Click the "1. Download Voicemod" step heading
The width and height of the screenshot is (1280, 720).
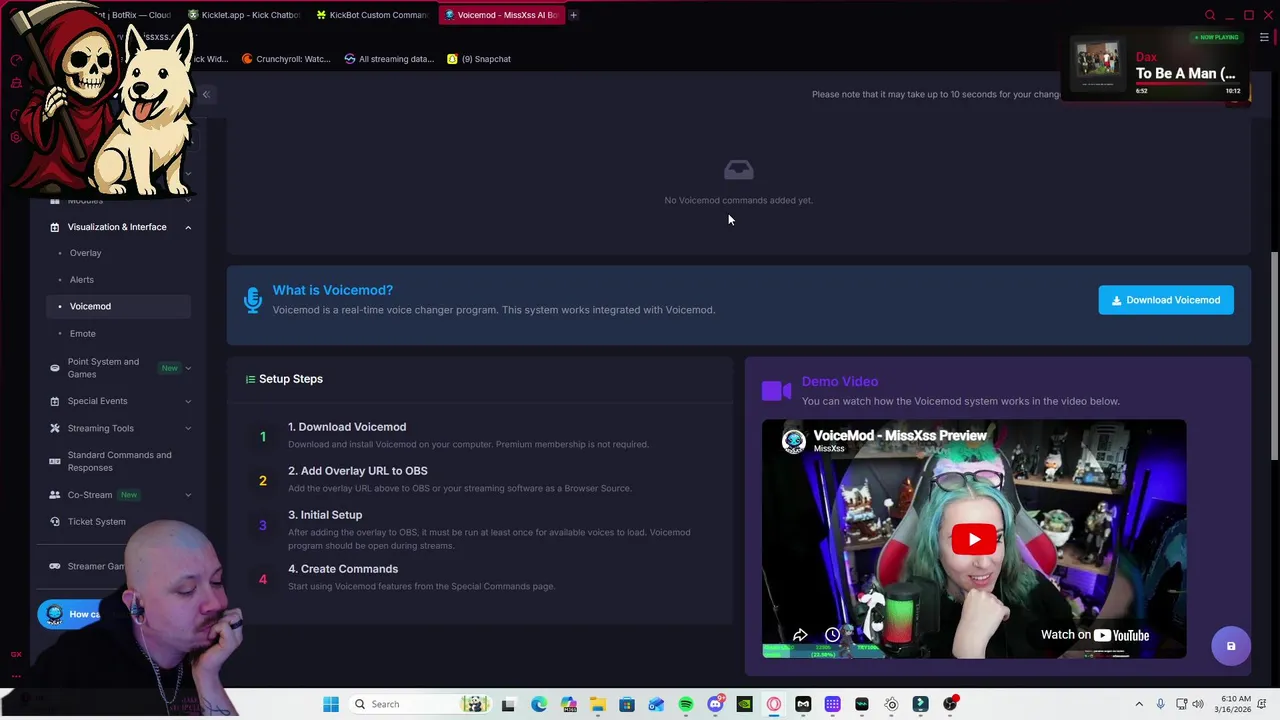(x=347, y=427)
